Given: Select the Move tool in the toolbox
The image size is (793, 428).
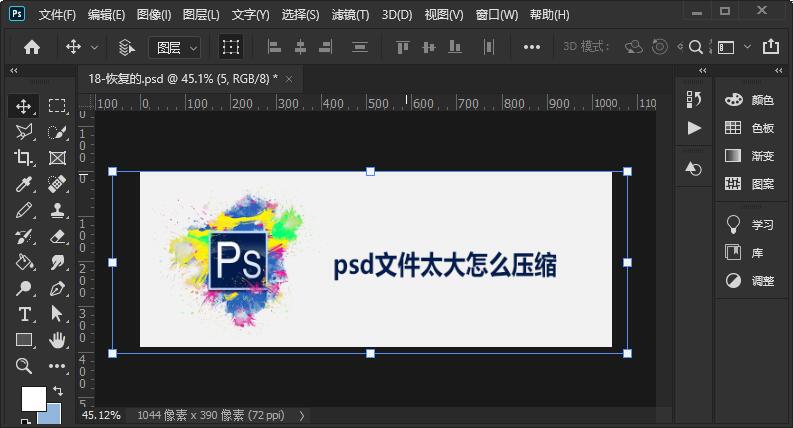Looking at the screenshot, I should [x=23, y=106].
